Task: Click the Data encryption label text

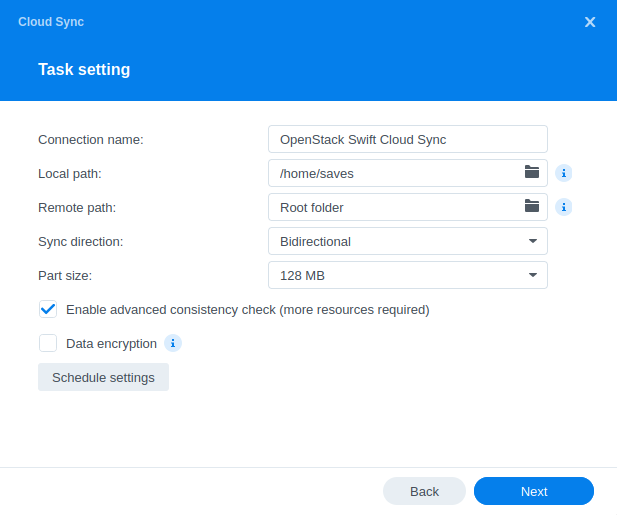Action: tap(111, 343)
